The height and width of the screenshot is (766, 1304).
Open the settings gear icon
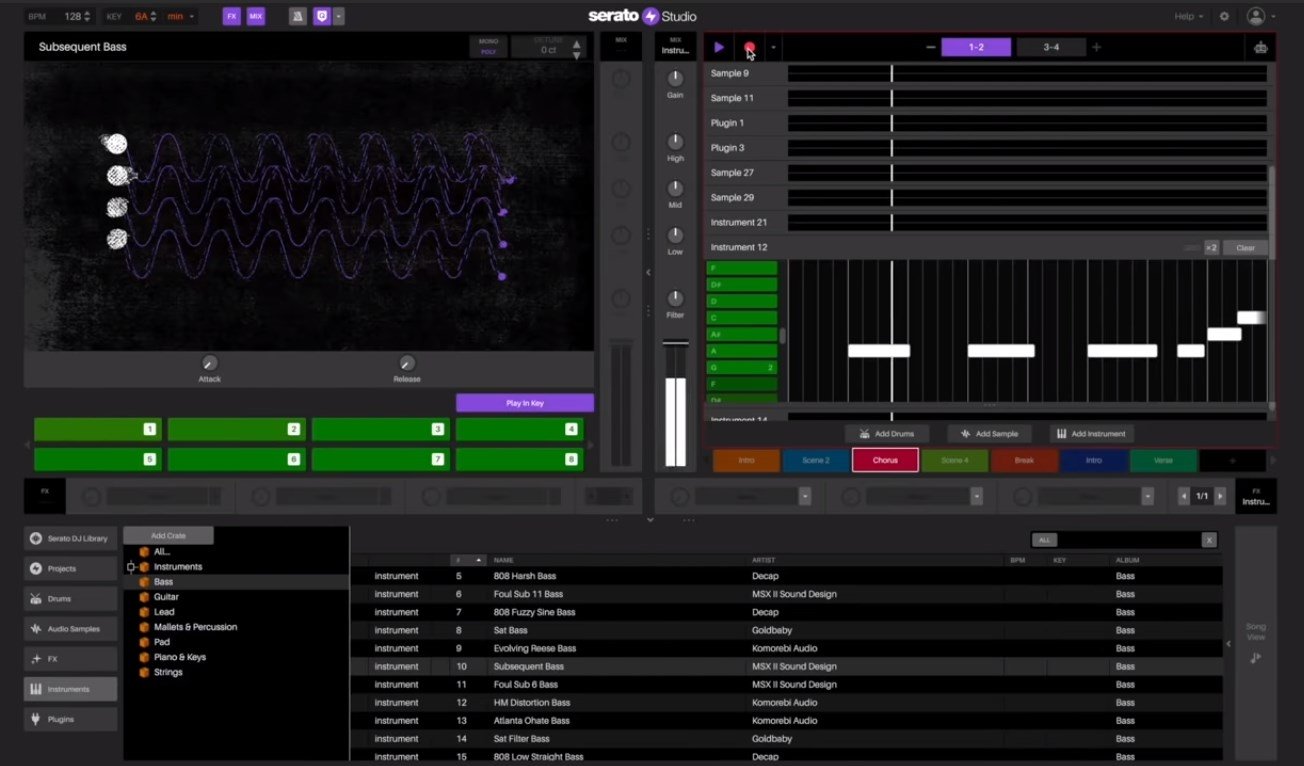[x=1224, y=17]
